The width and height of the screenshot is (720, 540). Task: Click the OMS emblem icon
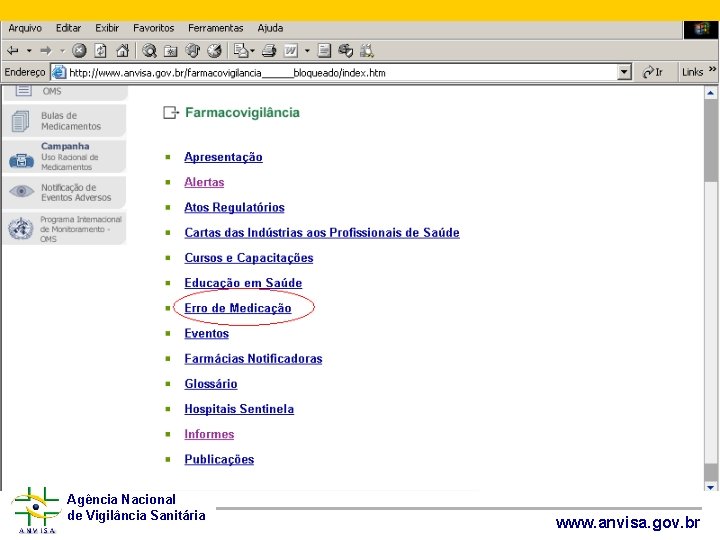(21, 229)
